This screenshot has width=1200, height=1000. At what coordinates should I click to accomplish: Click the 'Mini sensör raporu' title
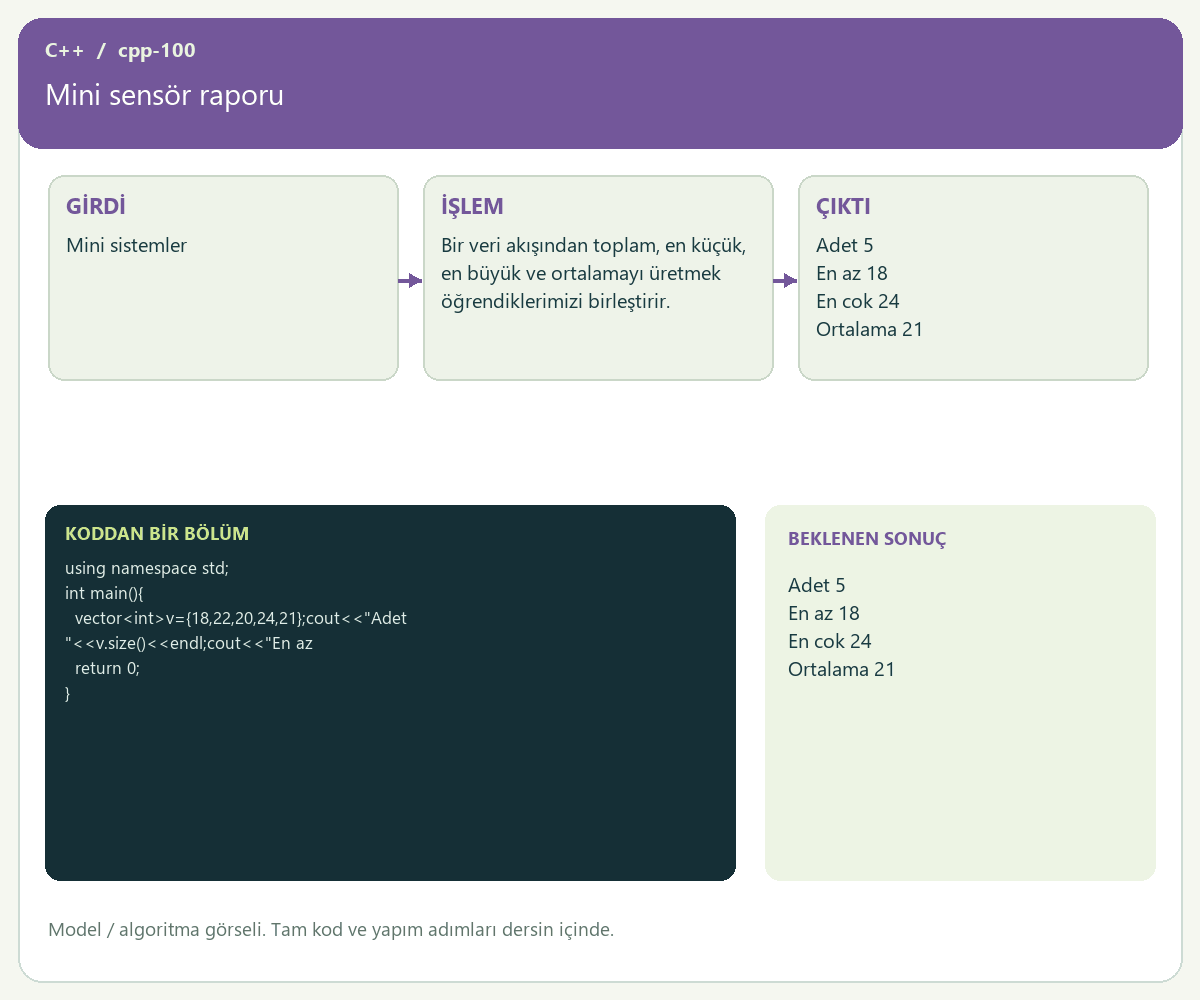(165, 96)
